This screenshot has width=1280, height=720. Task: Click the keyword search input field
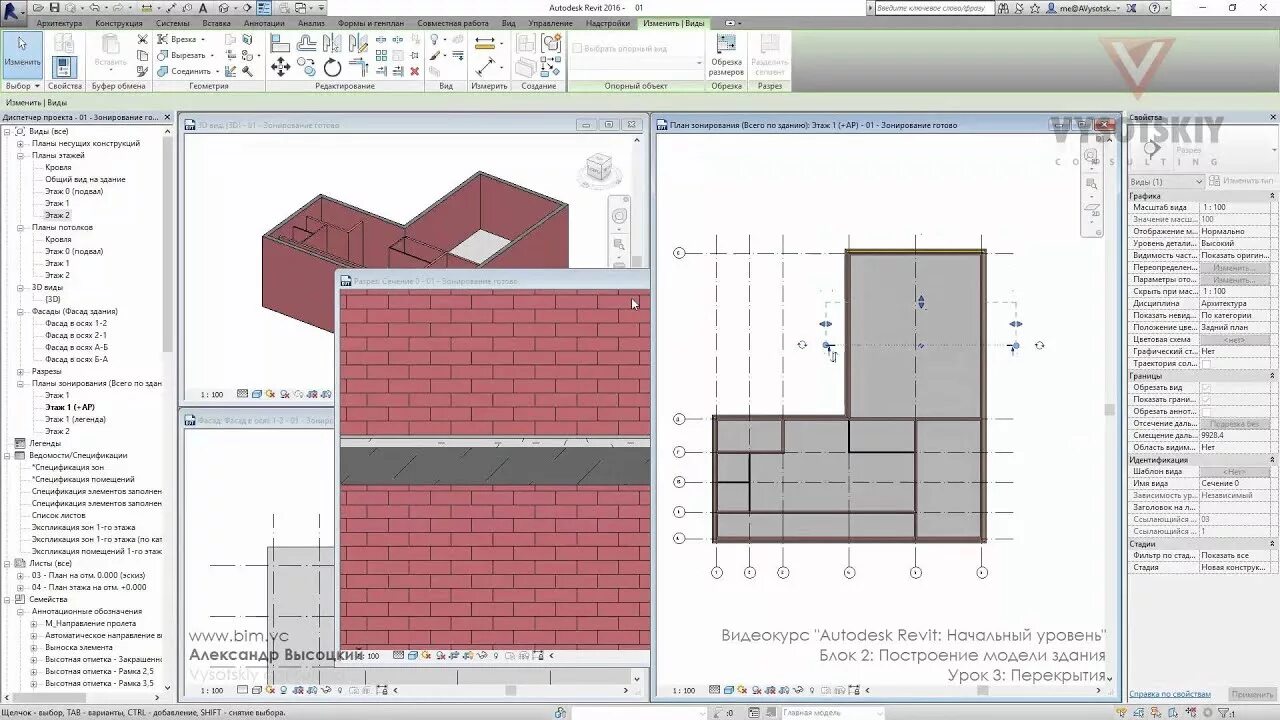tap(934, 8)
